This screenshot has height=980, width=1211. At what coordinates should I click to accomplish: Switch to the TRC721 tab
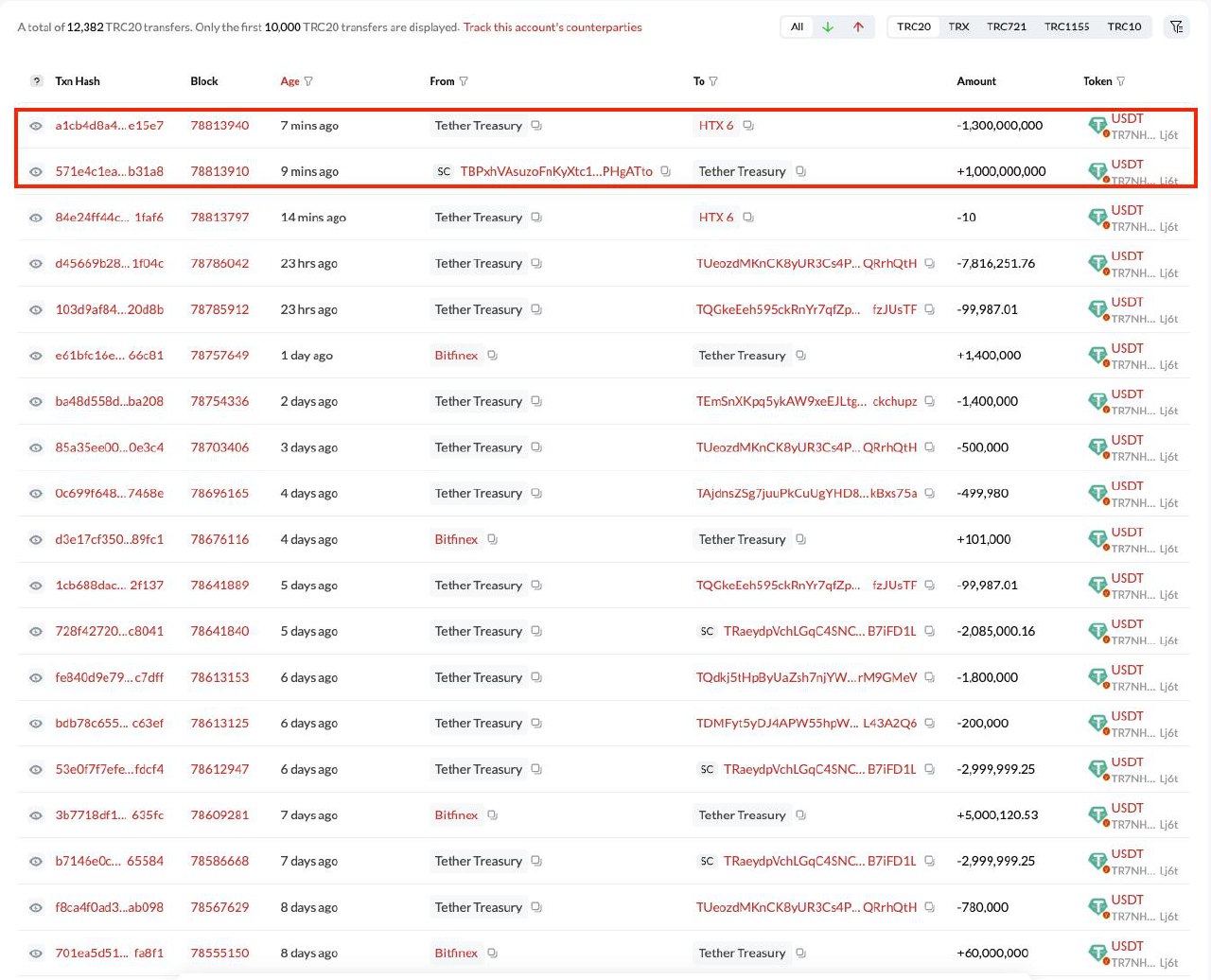pyautogui.click(x=1006, y=26)
